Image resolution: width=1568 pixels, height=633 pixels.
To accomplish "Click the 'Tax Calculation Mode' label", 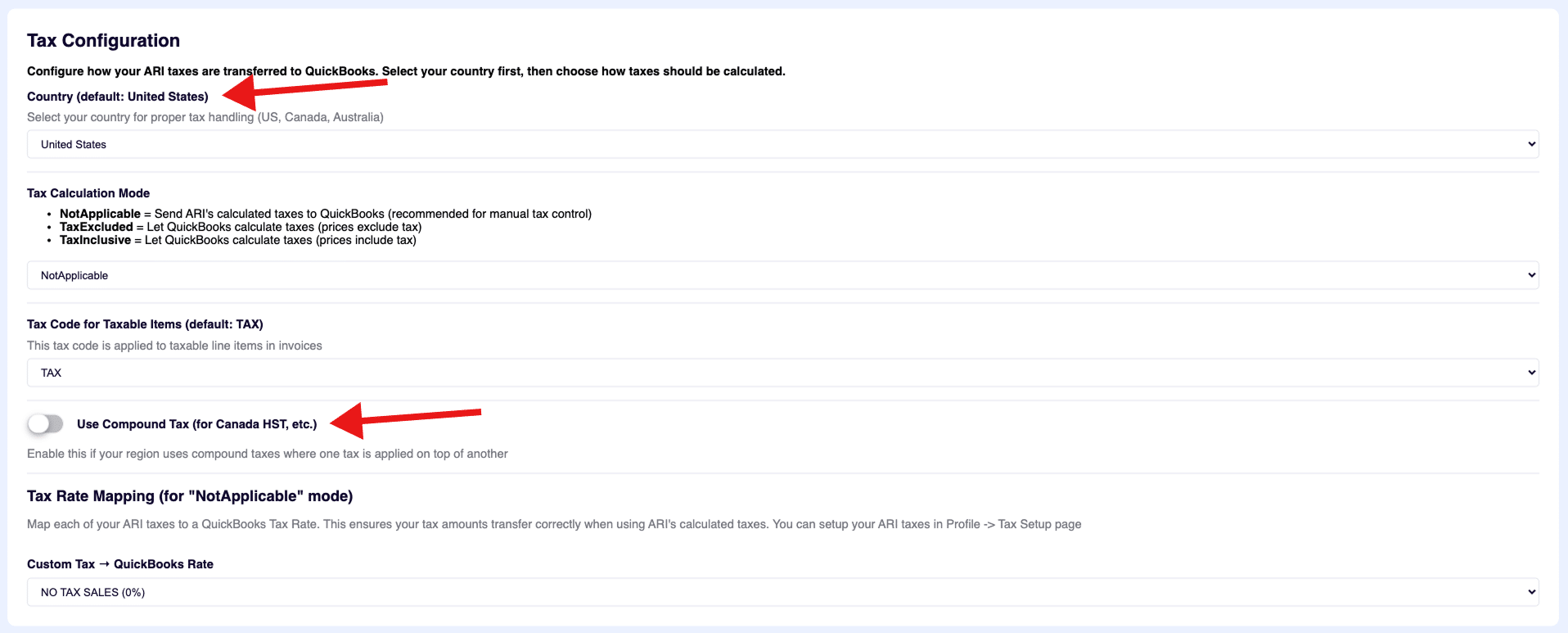I will pos(88,193).
